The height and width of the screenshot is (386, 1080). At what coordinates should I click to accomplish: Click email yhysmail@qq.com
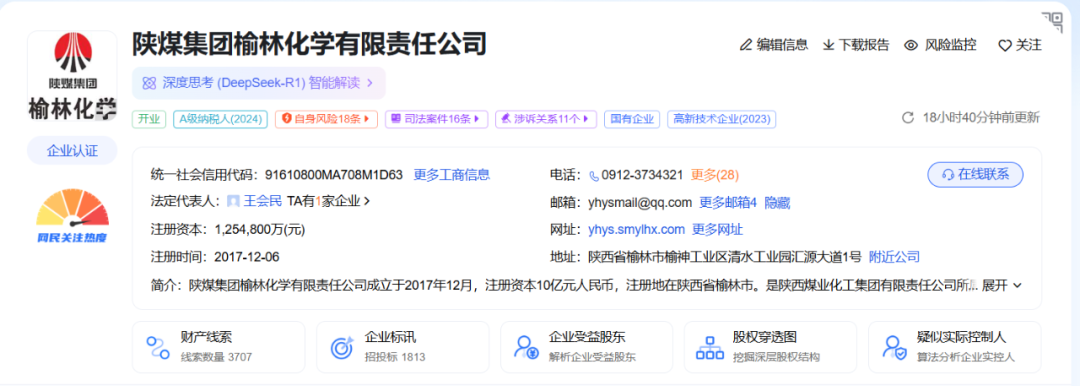(639, 203)
